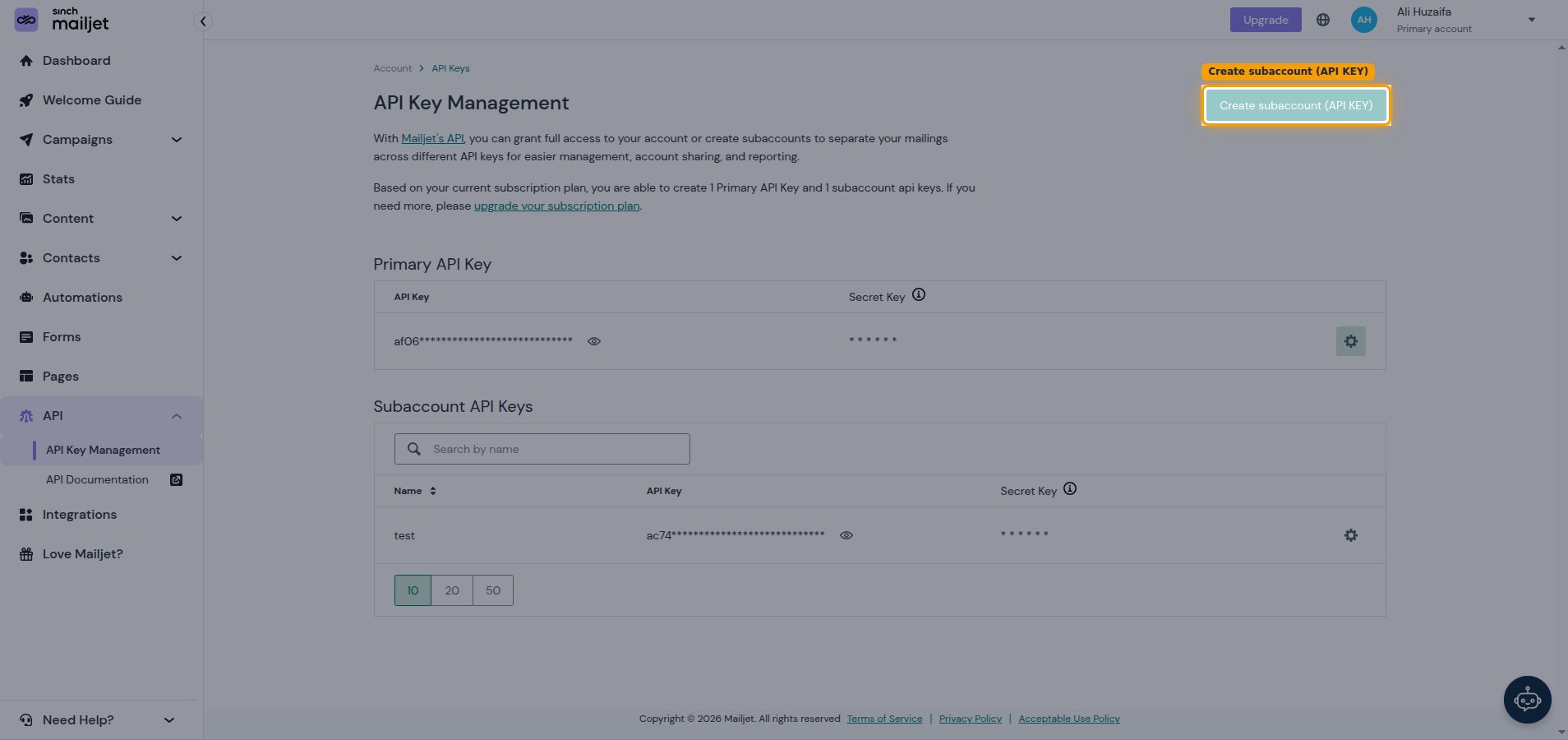
Task: Click the API sidebar icon
Action: (26, 416)
